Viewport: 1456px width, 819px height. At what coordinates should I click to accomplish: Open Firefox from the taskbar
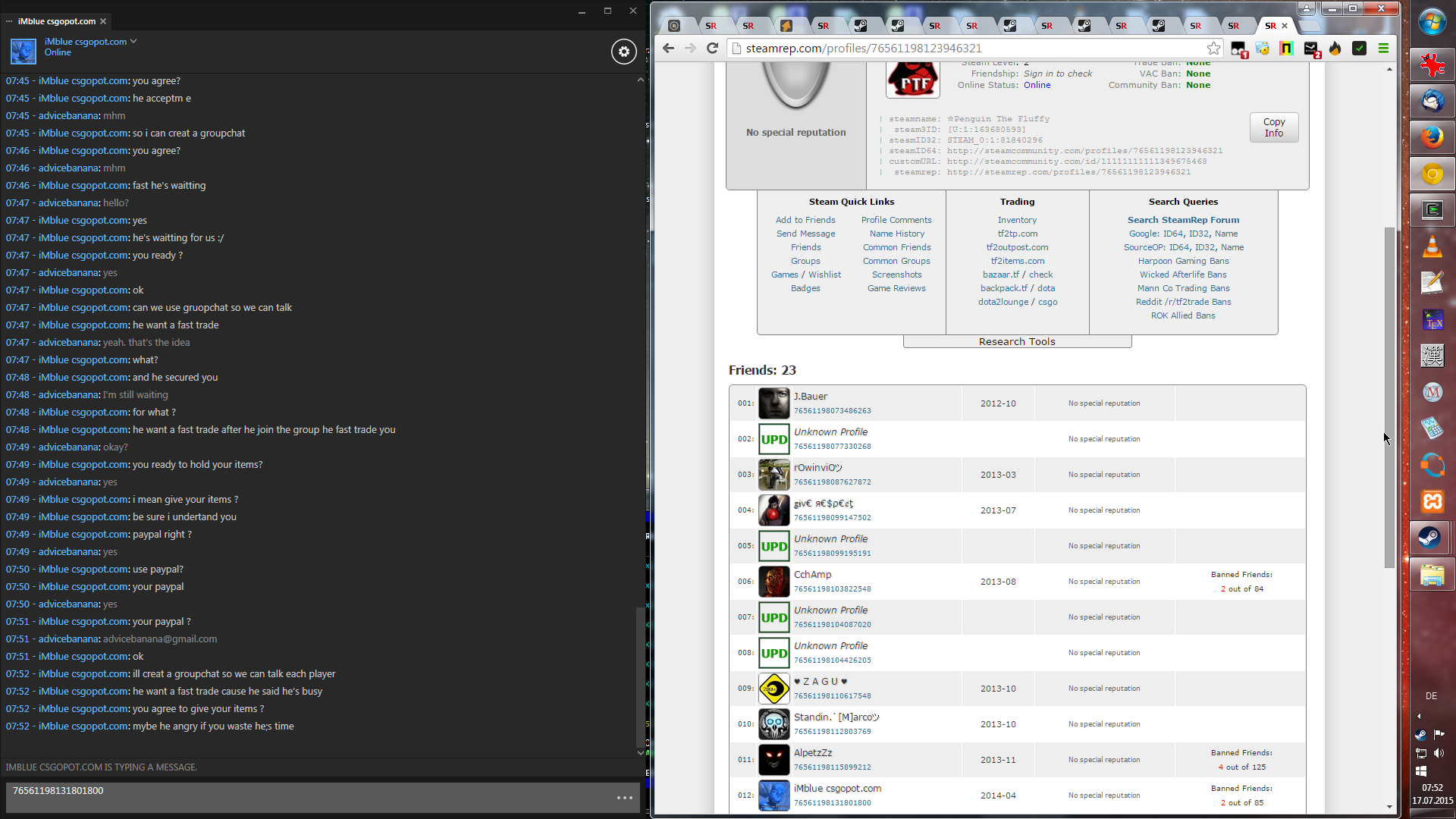click(x=1432, y=137)
